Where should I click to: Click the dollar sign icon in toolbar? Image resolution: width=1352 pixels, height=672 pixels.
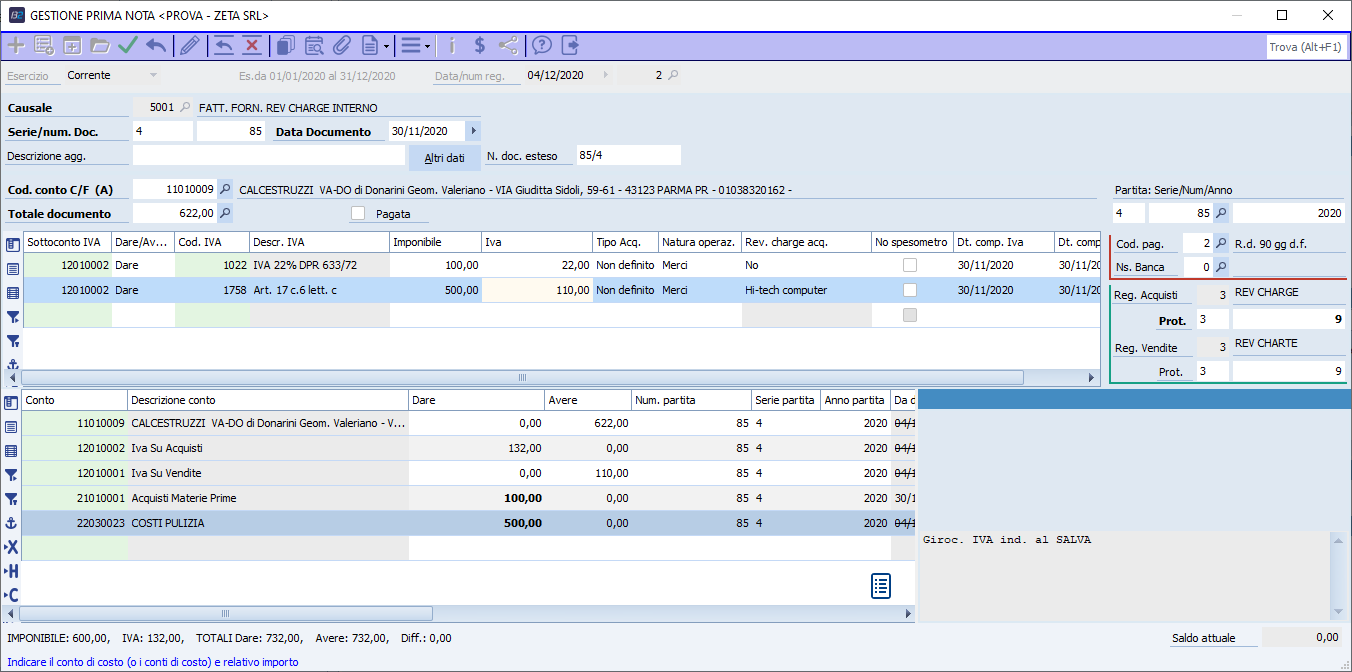480,45
